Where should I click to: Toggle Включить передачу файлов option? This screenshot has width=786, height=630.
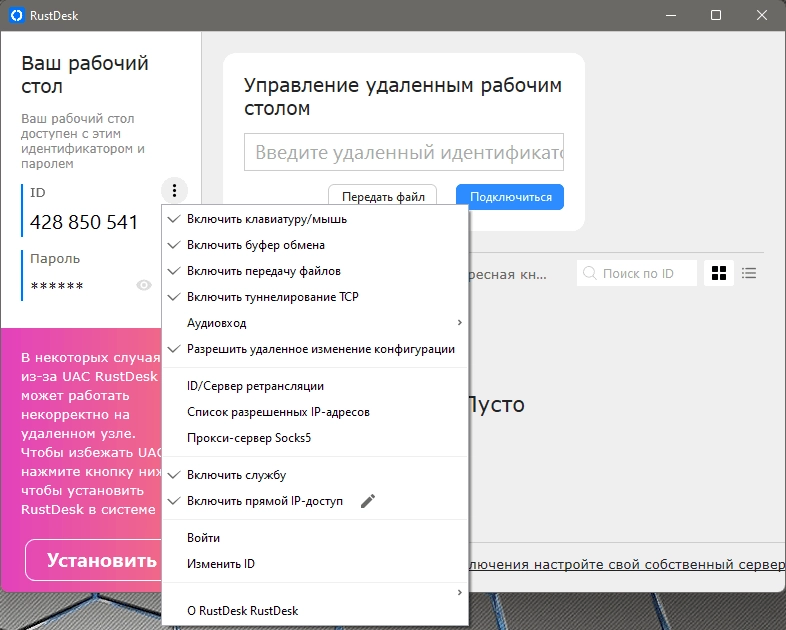315,271
